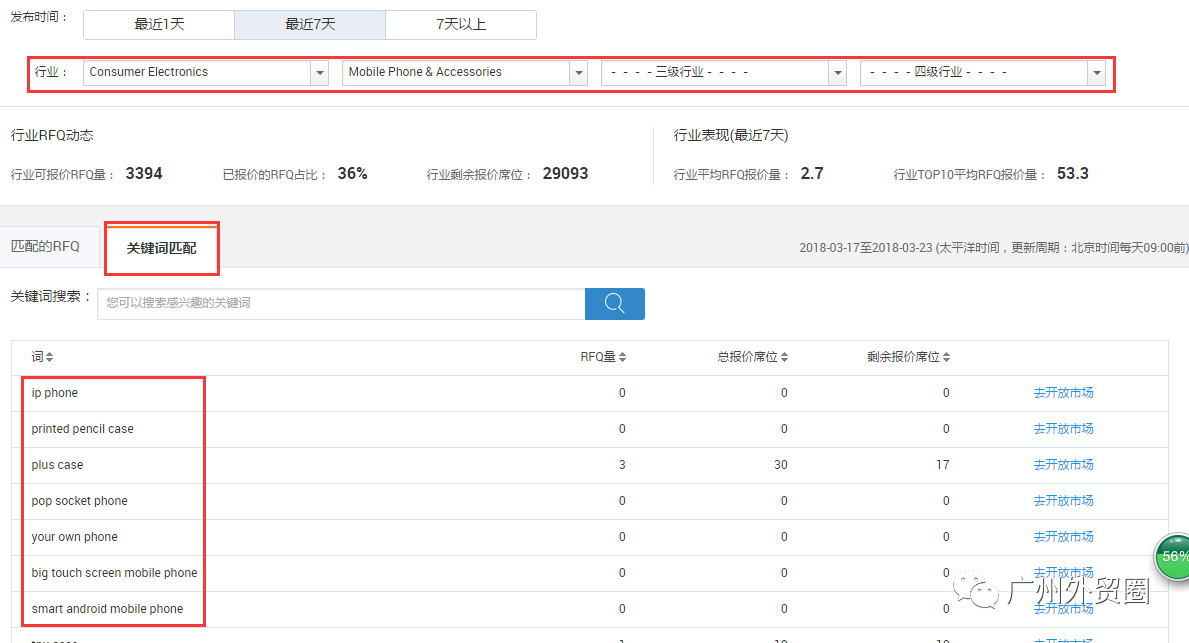Click the 行业RFQ动态 section heading

52,136
